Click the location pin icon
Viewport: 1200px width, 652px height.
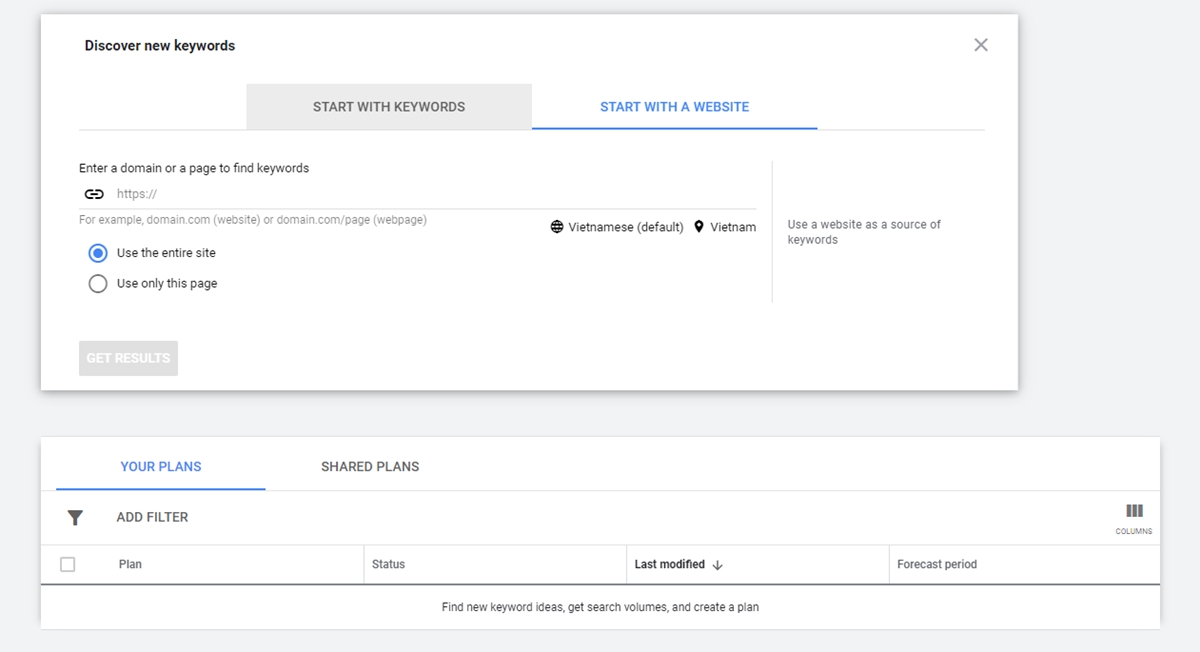[x=699, y=227]
